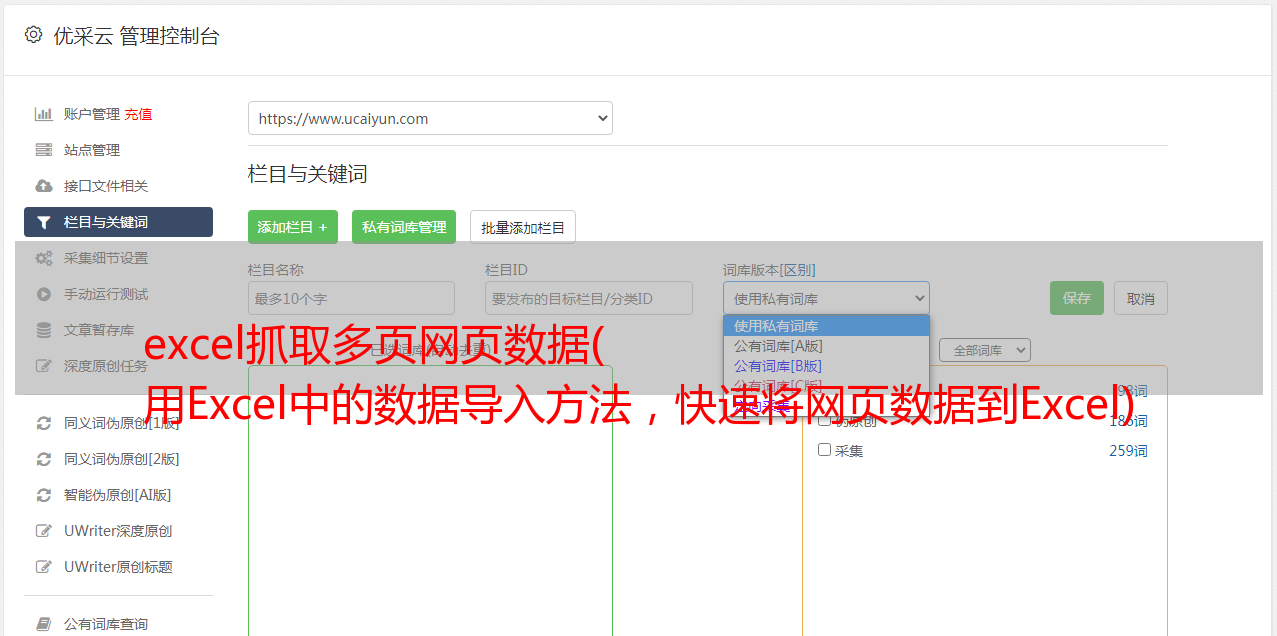Screen dimensions: 1277x636
Task: Click the 栏目ID input field
Action: 589,298
